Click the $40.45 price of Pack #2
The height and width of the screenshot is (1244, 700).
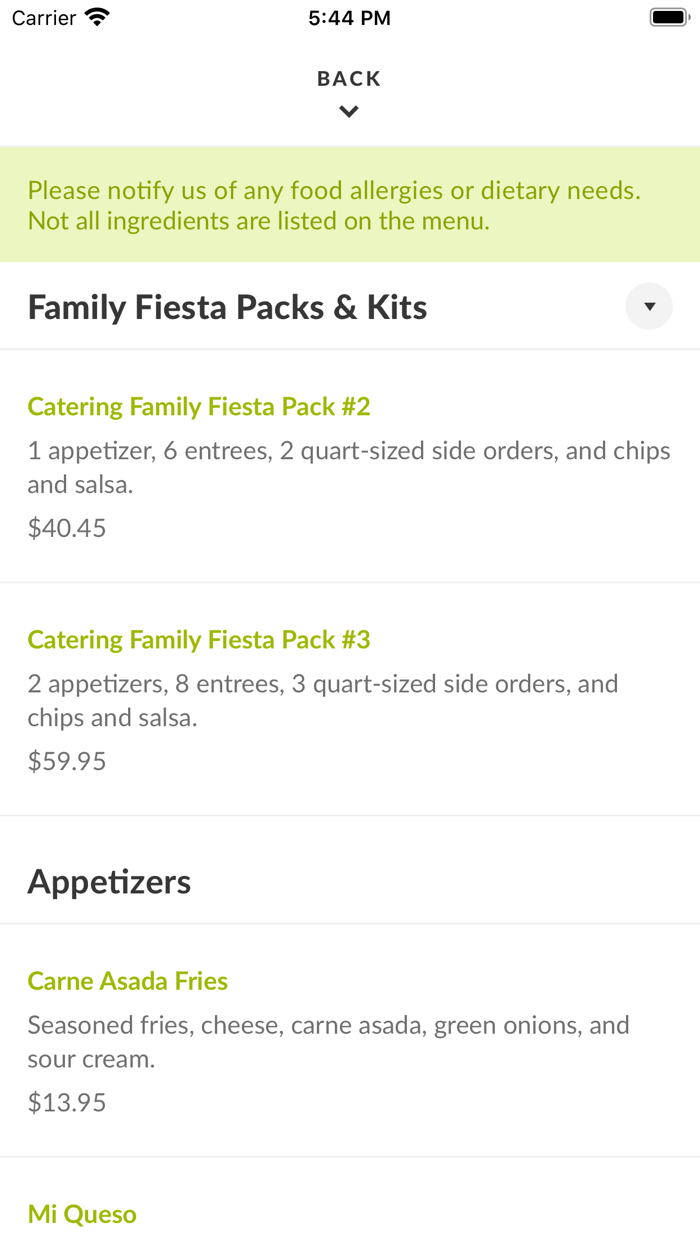pyautogui.click(x=67, y=528)
